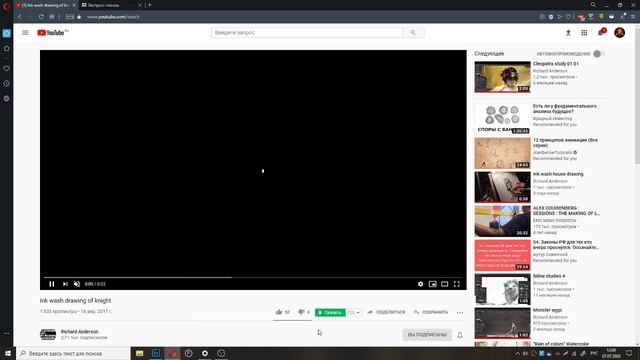Open the Opera main menu logo
This screenshot has height=360, width=640.
tap(6, 6)
